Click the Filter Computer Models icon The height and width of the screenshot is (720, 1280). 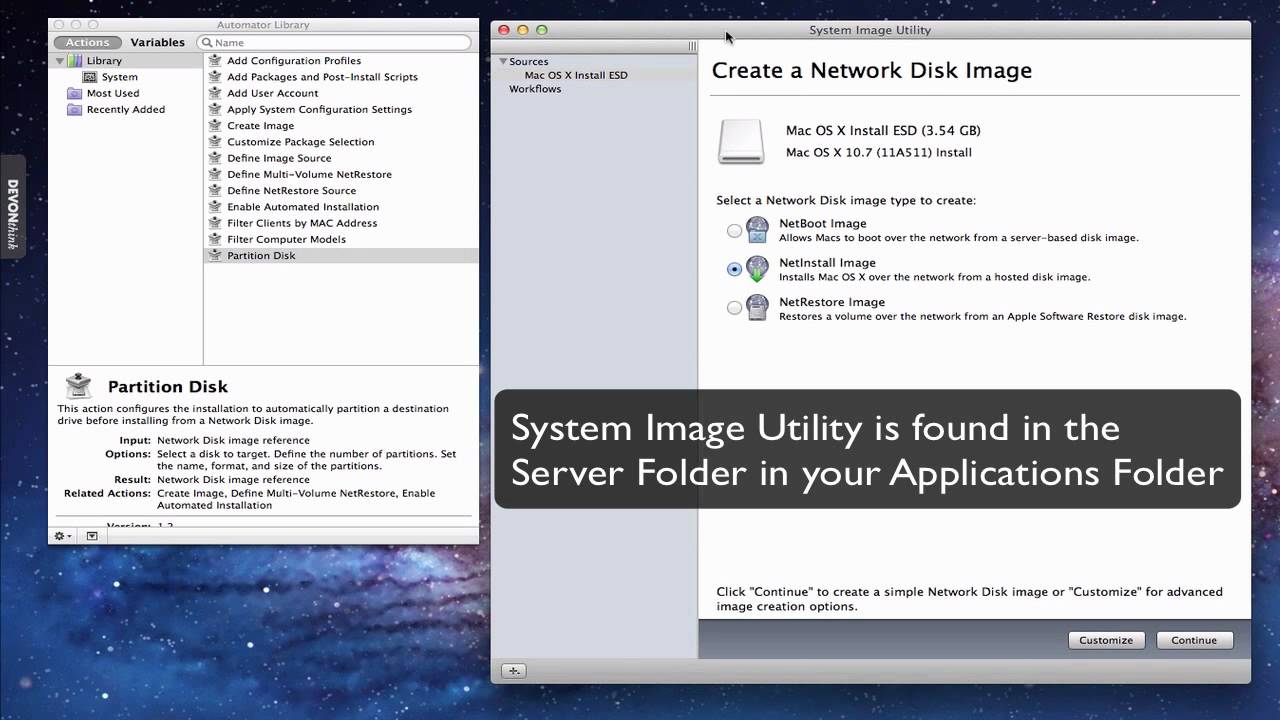tap(215, 239)
